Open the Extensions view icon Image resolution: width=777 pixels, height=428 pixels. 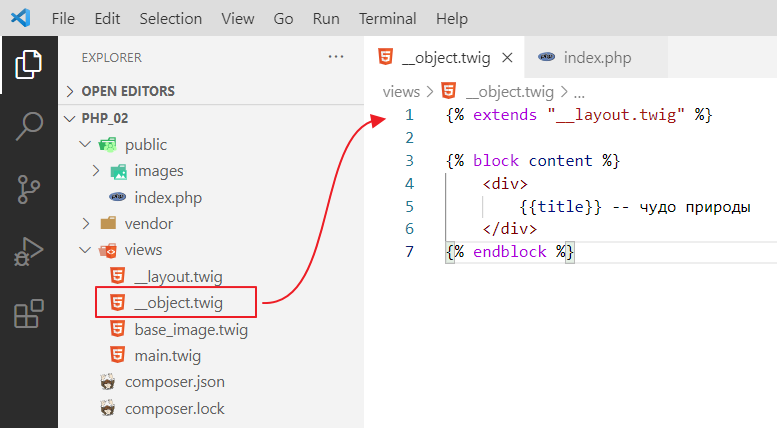(x=29, y=313)
